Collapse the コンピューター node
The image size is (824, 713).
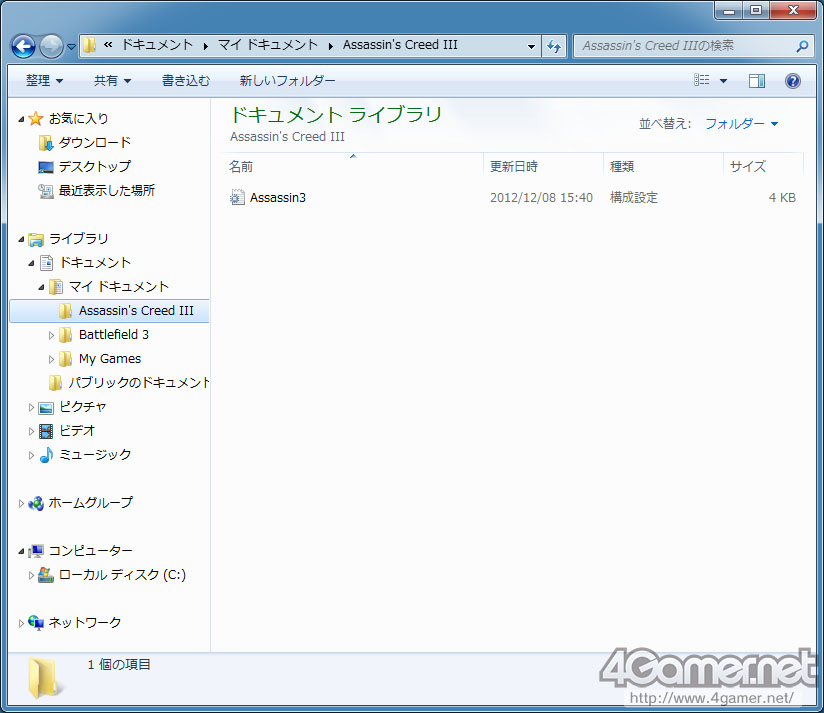21,552
